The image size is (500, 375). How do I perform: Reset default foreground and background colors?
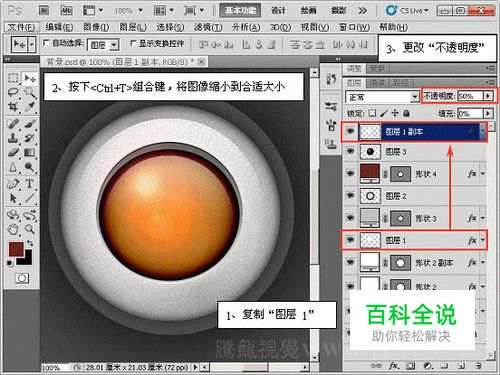click(x=9, y=263)
